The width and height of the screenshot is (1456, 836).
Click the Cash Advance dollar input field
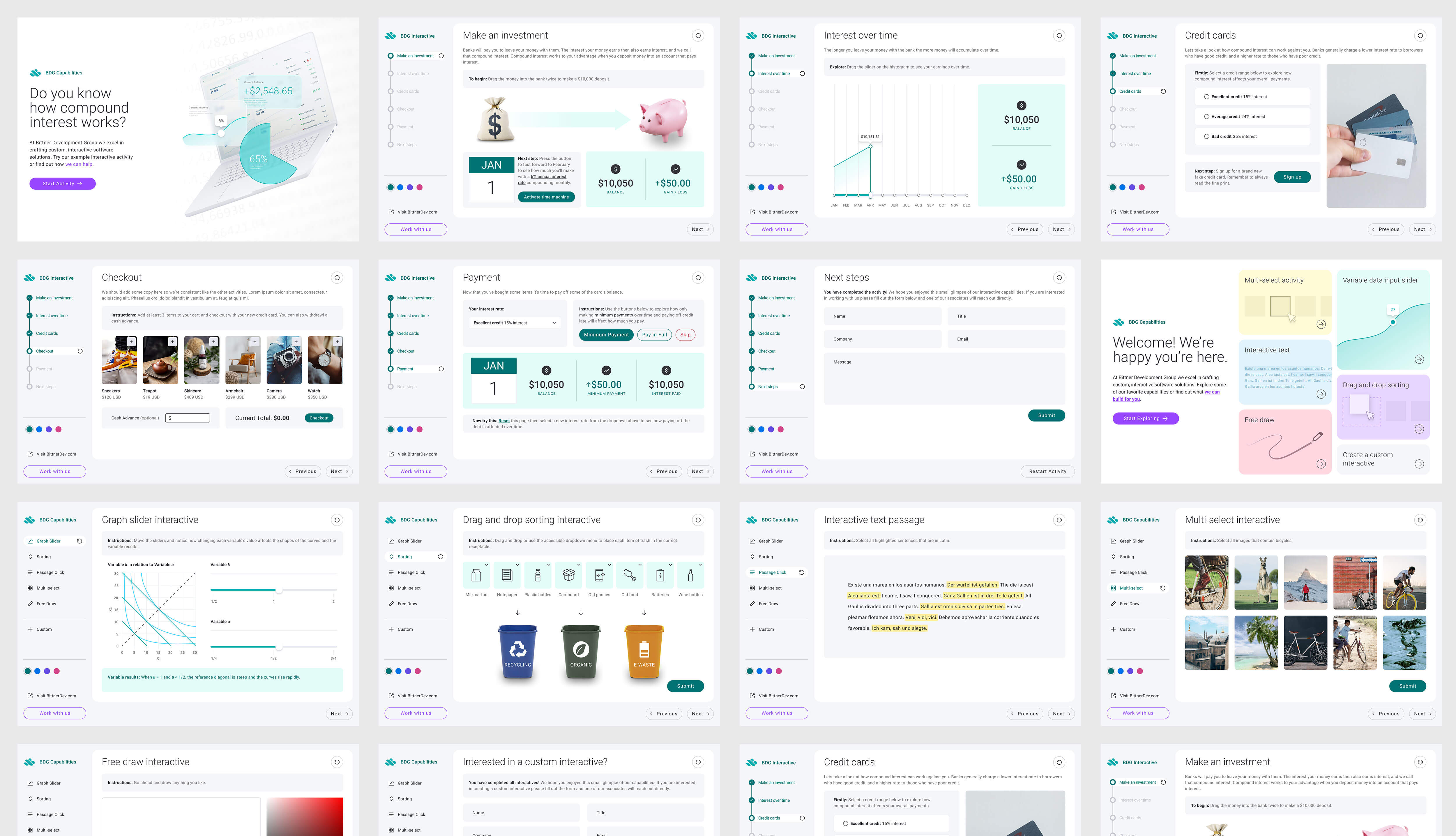coord(188,418)
